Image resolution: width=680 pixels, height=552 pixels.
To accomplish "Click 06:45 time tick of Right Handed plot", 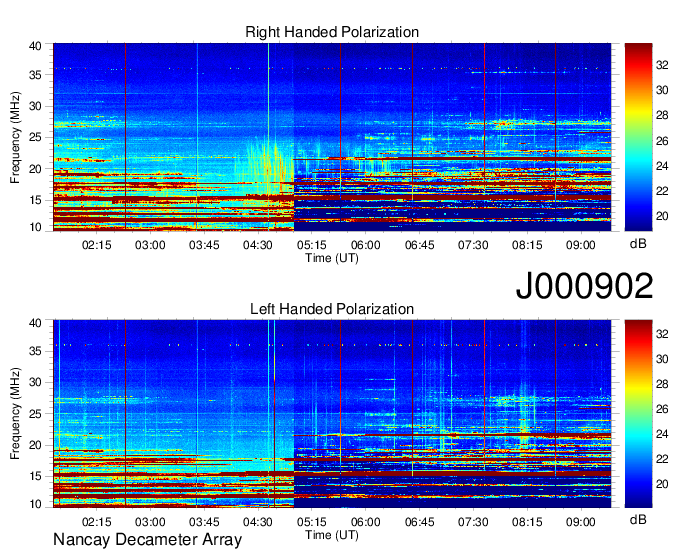I will coord(419,245).
